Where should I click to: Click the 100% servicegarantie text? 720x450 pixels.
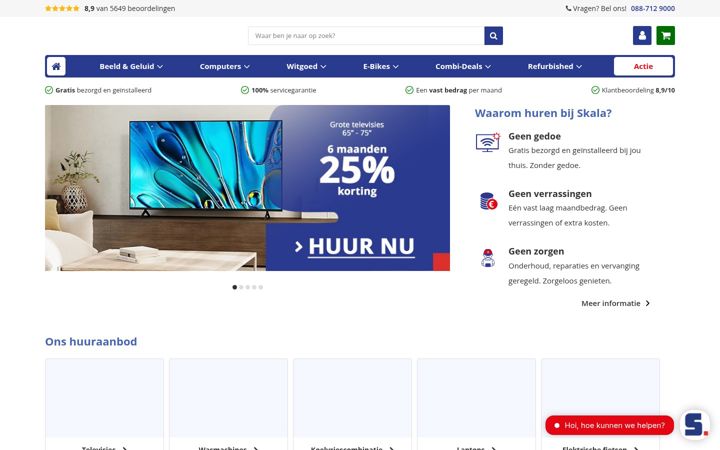[283, 90]
